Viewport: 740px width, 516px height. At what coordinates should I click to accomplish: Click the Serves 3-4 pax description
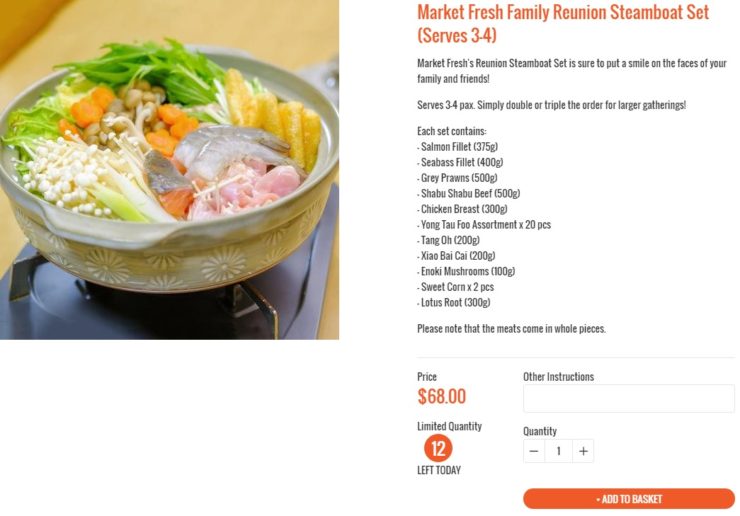(551, 105)
